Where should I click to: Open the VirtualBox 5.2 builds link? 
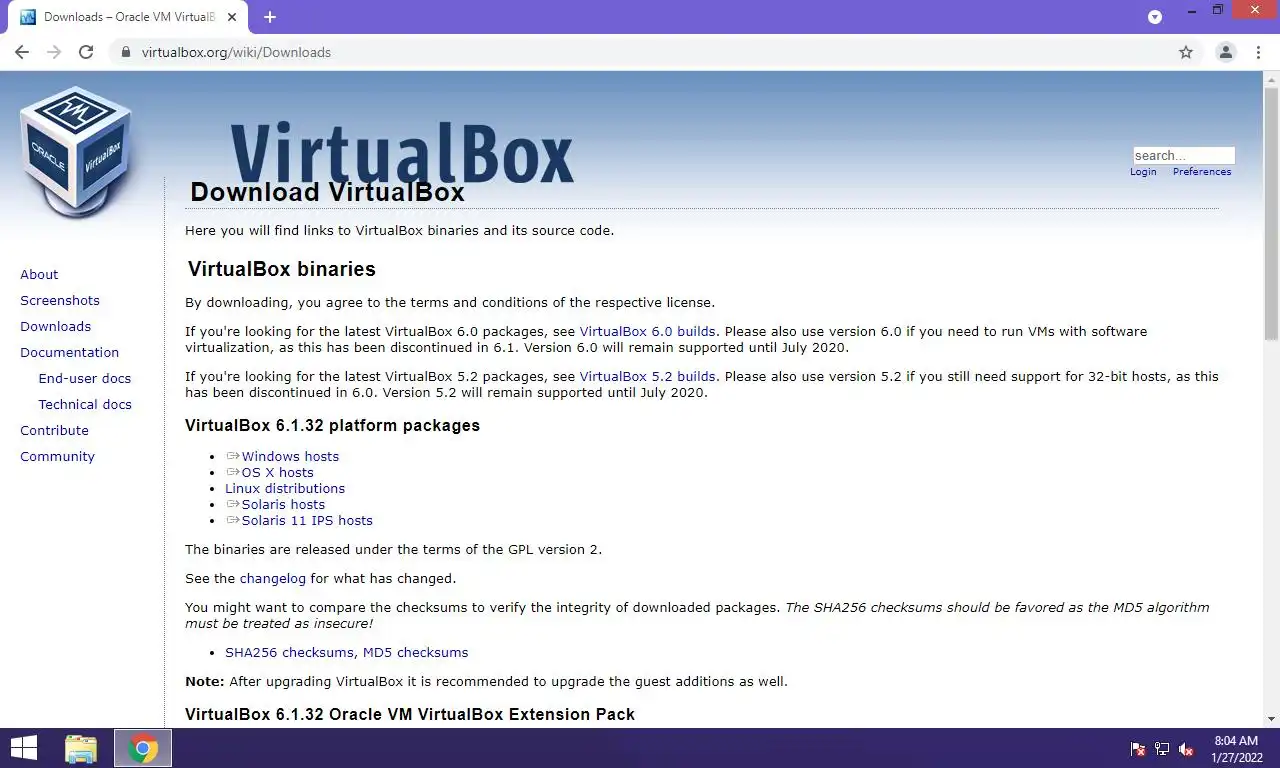tap(647, 376)
